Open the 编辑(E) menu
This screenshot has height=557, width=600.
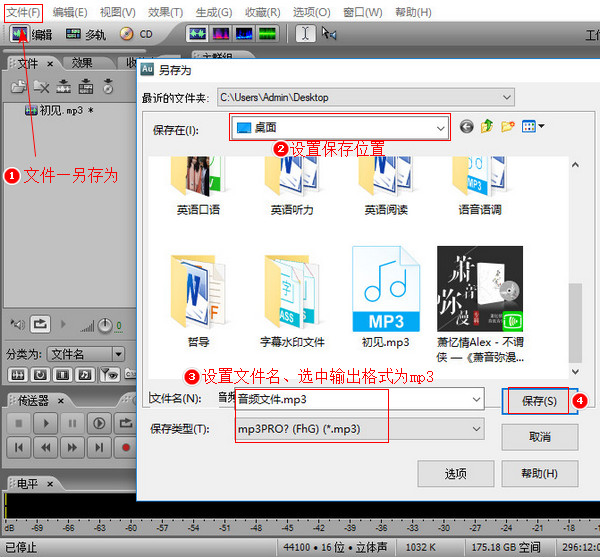pos(70,12)
